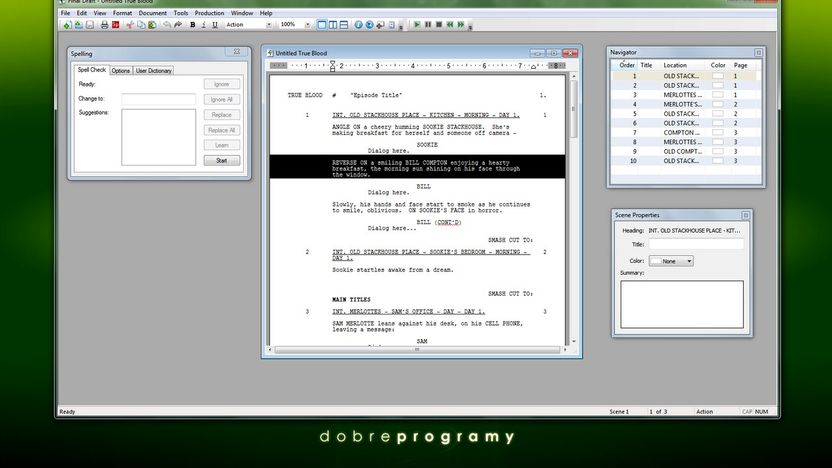
Task: Select Navigator row 7 COMPTON
Action: click(684, 133)
